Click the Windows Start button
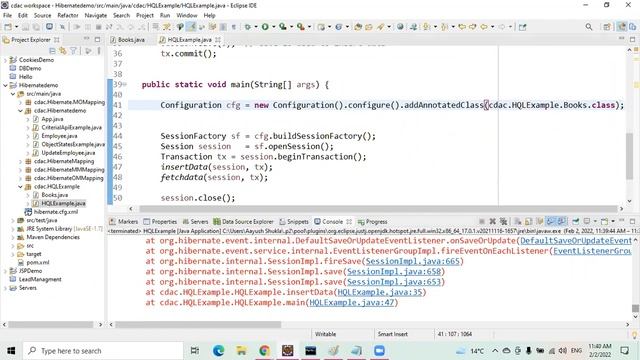Viewport: 640px width, 360px height. (x=11, y=351)
